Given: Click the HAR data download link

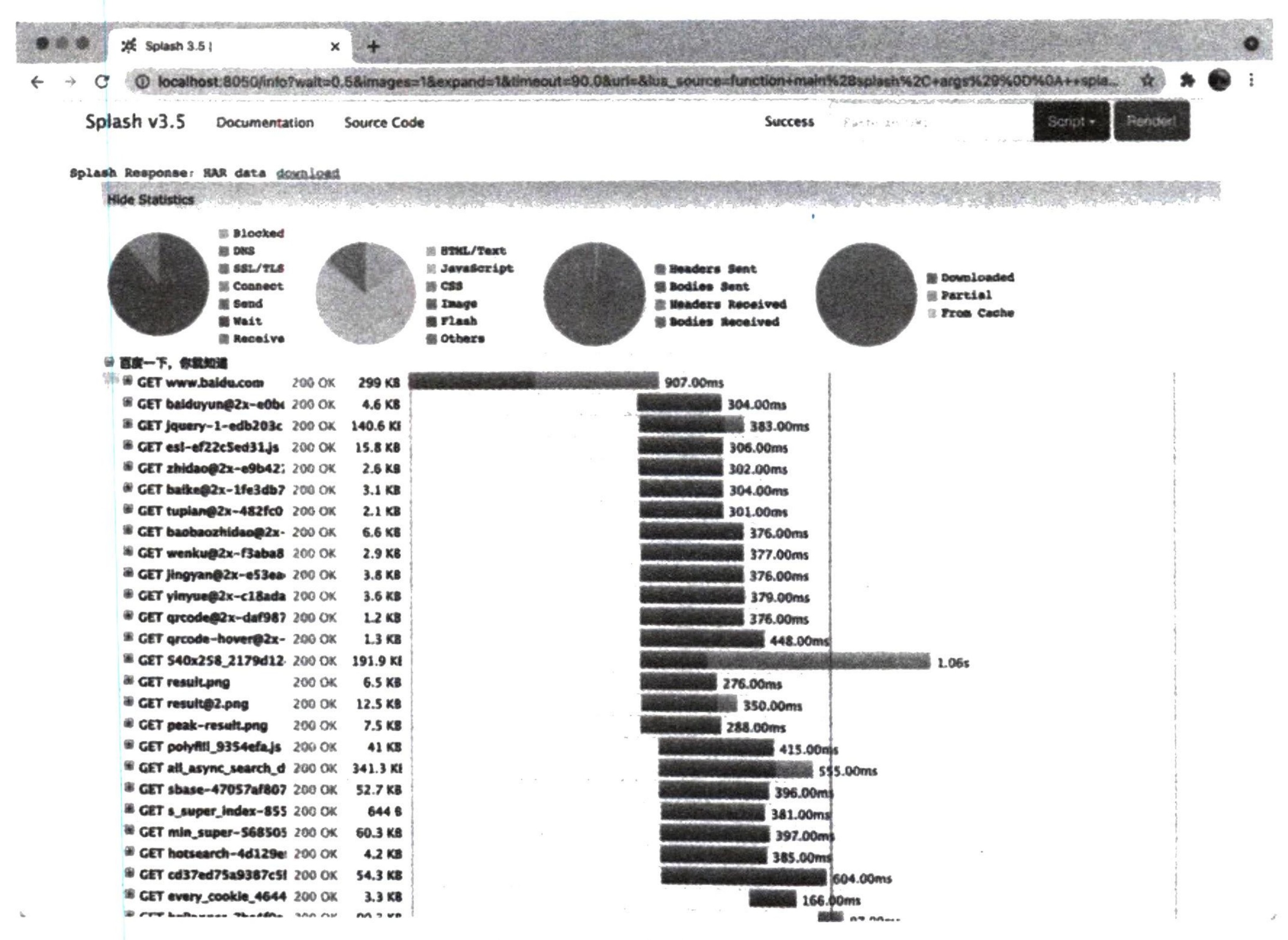Looking at the screenshot, I should click(x=308, y=173).
